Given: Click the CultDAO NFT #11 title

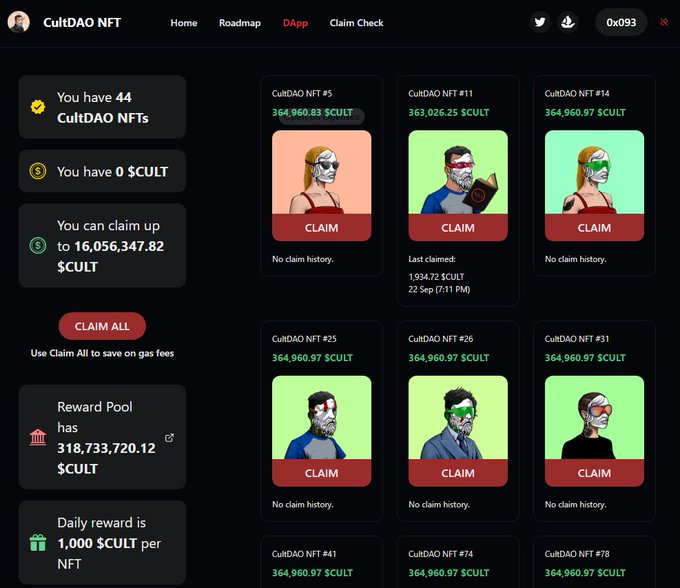Looking at the screenshot, I should point(440,93).
